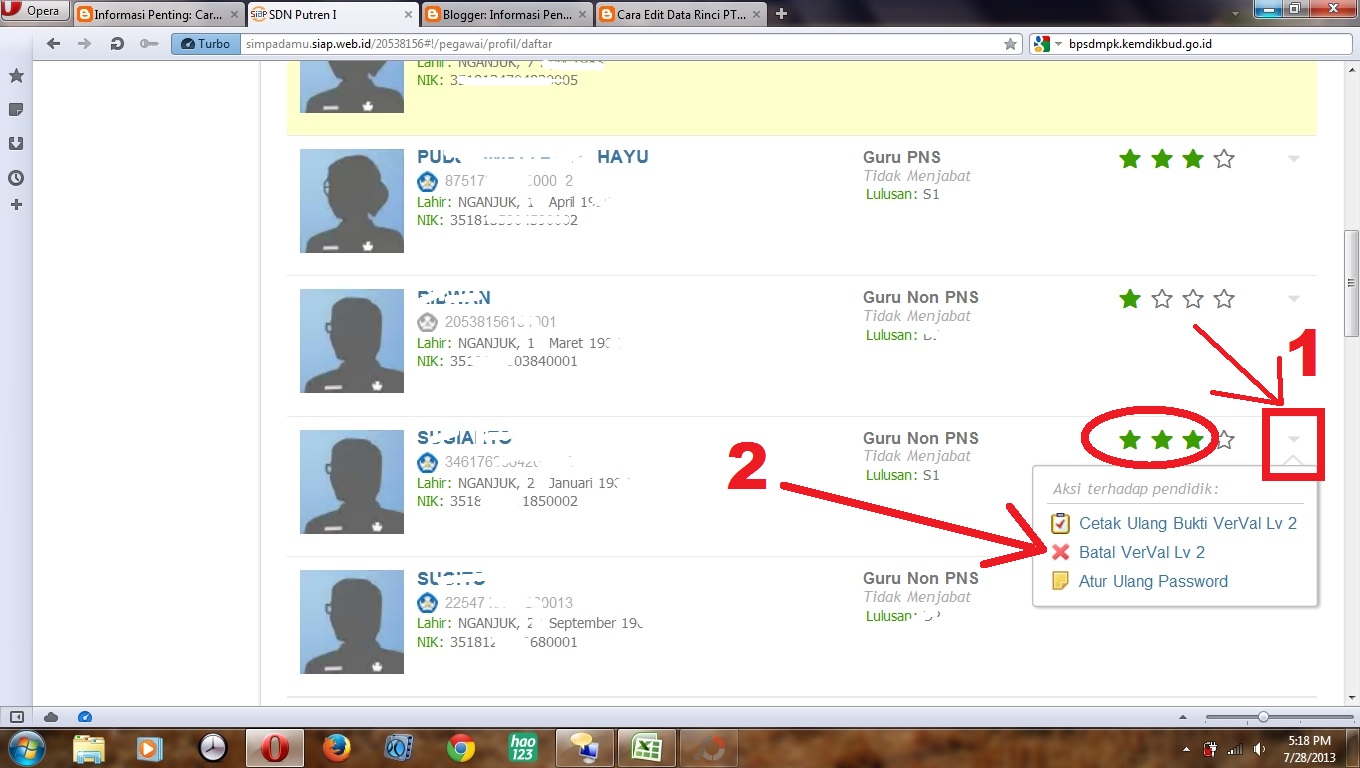This screenshot has height=768, width=1360.
Task: Open Windows Explorer from taskbar
Action: tap(89, 747)
